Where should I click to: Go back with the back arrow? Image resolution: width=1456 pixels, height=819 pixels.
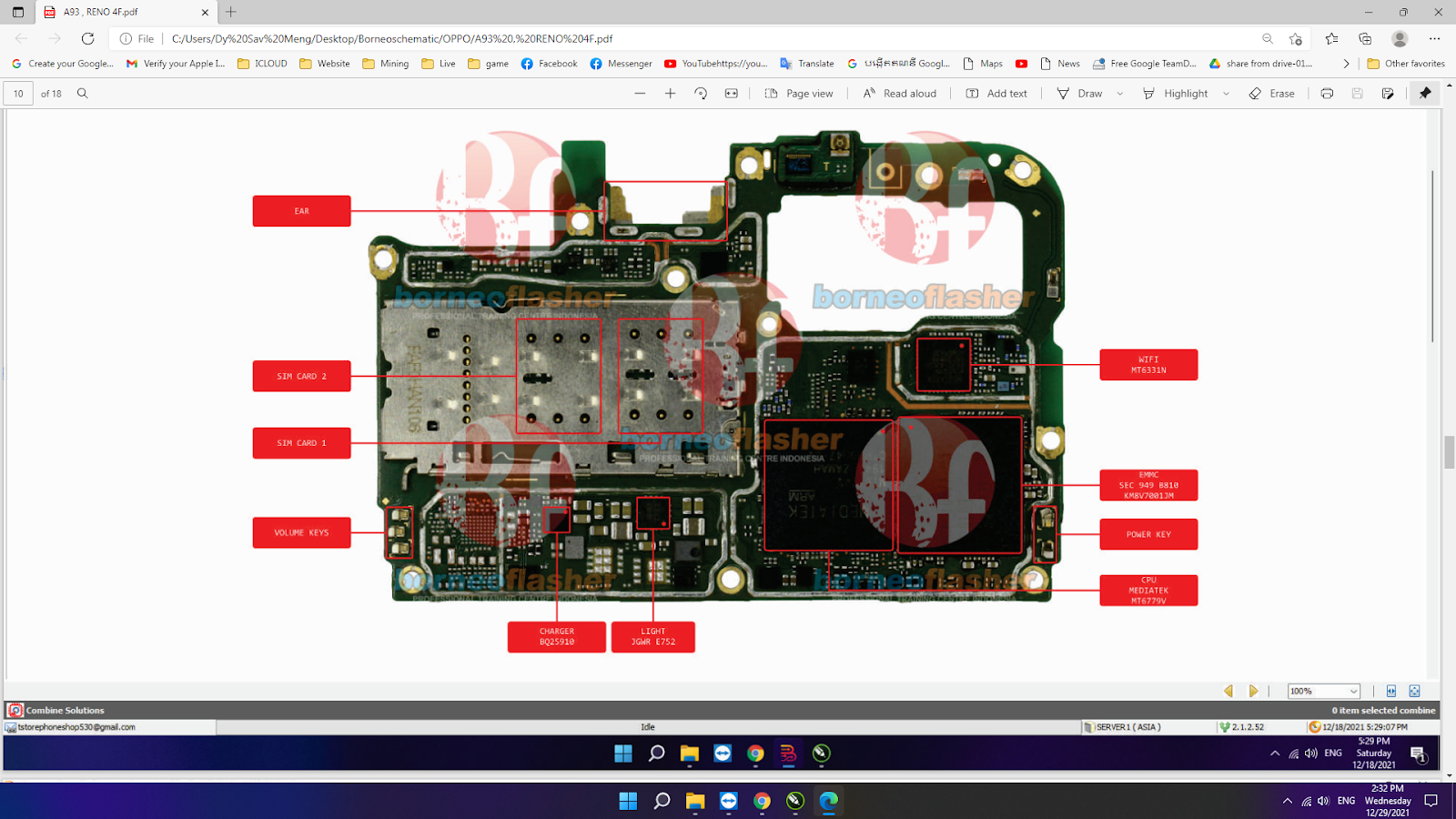[x=21, y=38]
